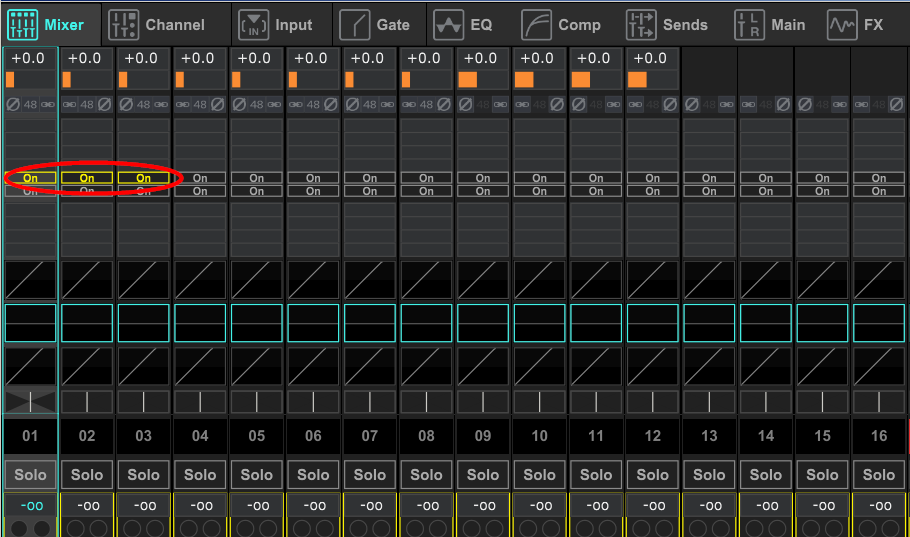Solo channel 16
The width and height of the screenshot is (910, 537).
[x=879, y=475]
